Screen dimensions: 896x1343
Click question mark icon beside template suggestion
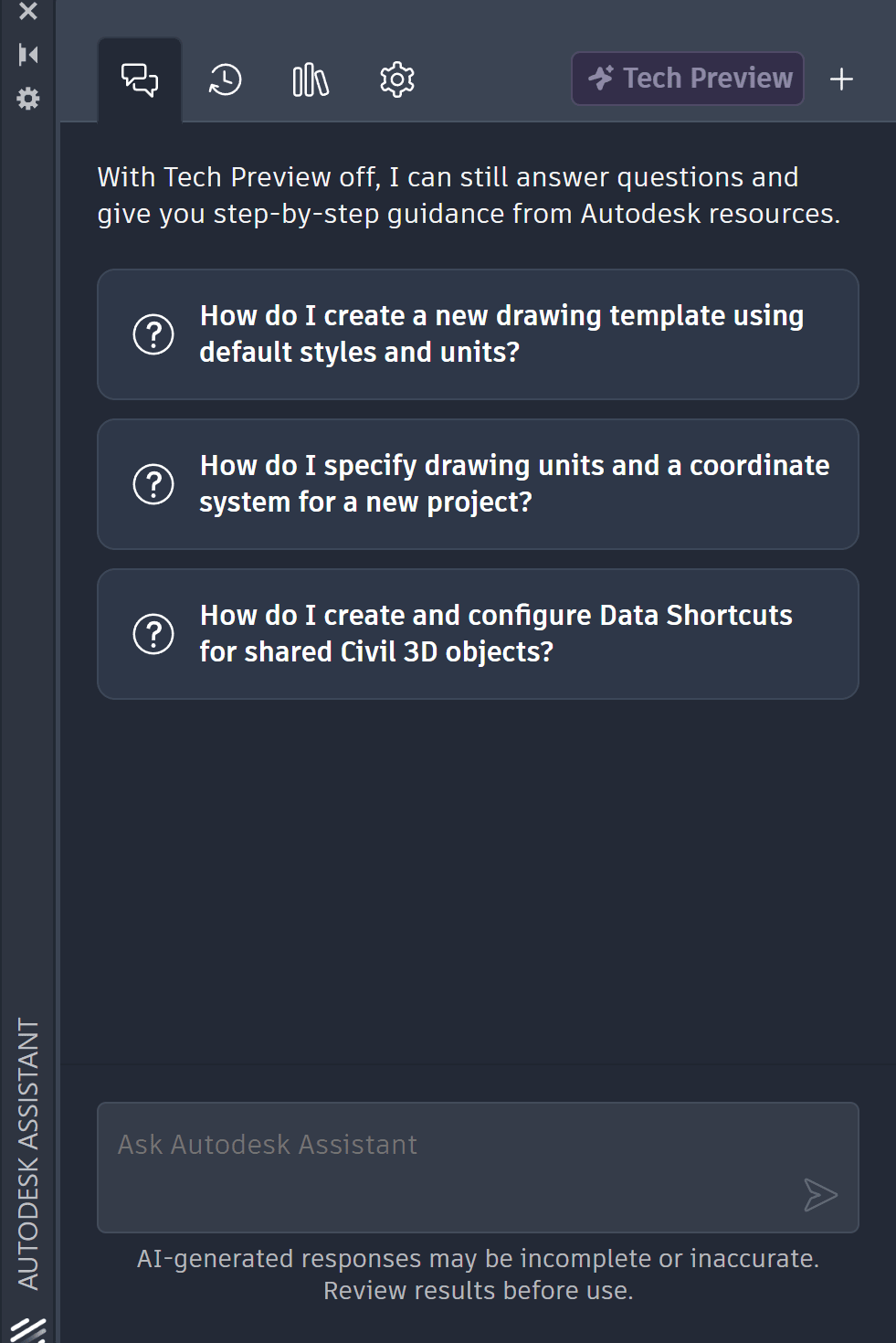153,334
